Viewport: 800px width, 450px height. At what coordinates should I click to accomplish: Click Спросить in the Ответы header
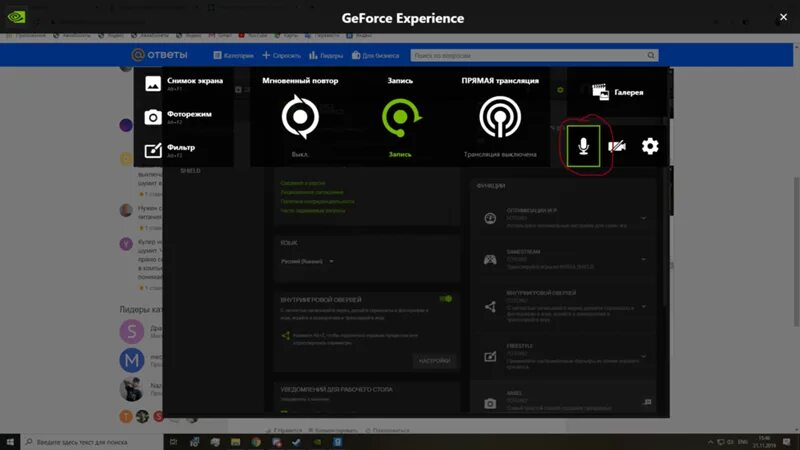(x=281, y=55)
